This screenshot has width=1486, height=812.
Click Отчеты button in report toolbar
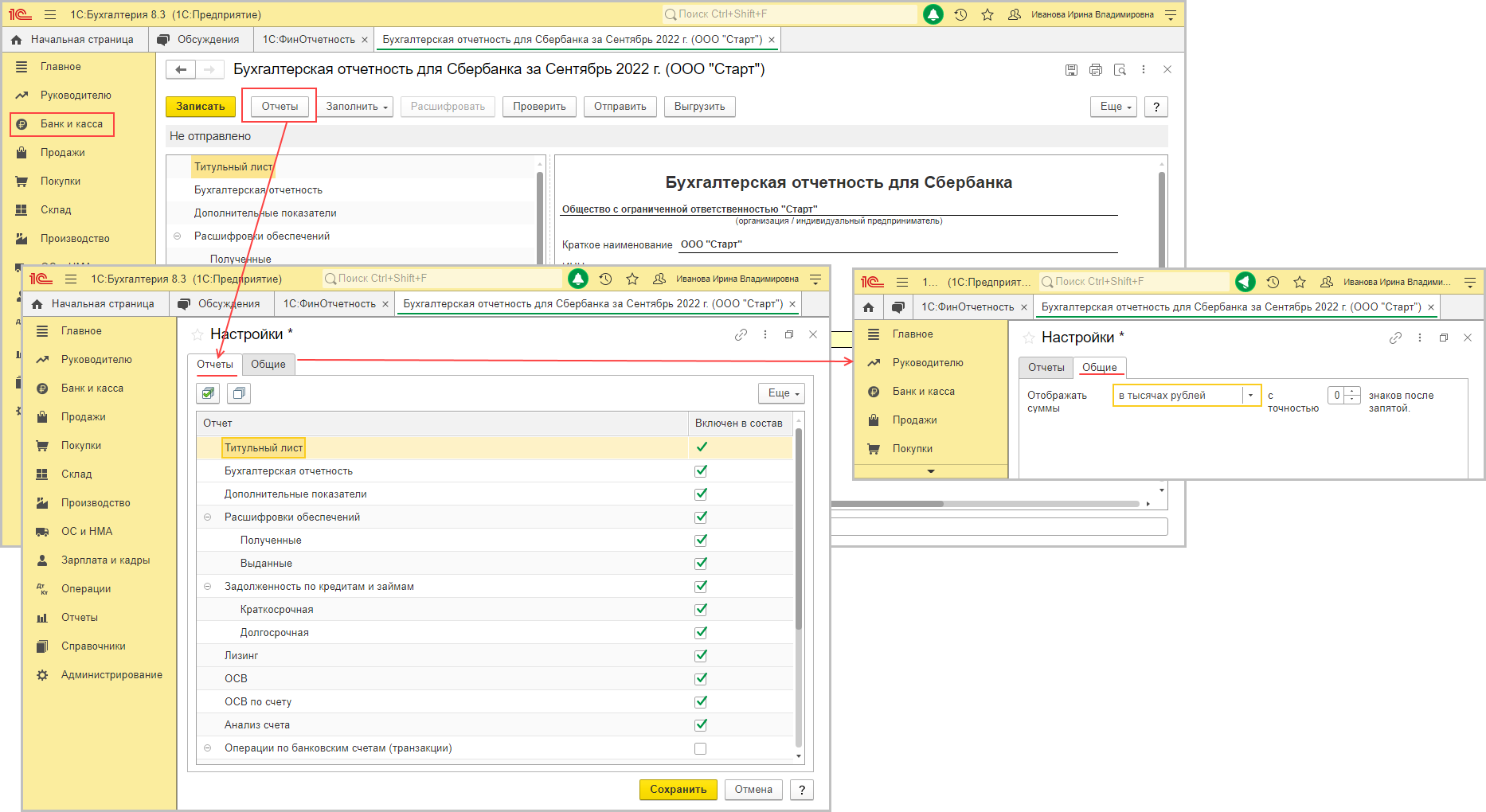click(x=280, y=107)
